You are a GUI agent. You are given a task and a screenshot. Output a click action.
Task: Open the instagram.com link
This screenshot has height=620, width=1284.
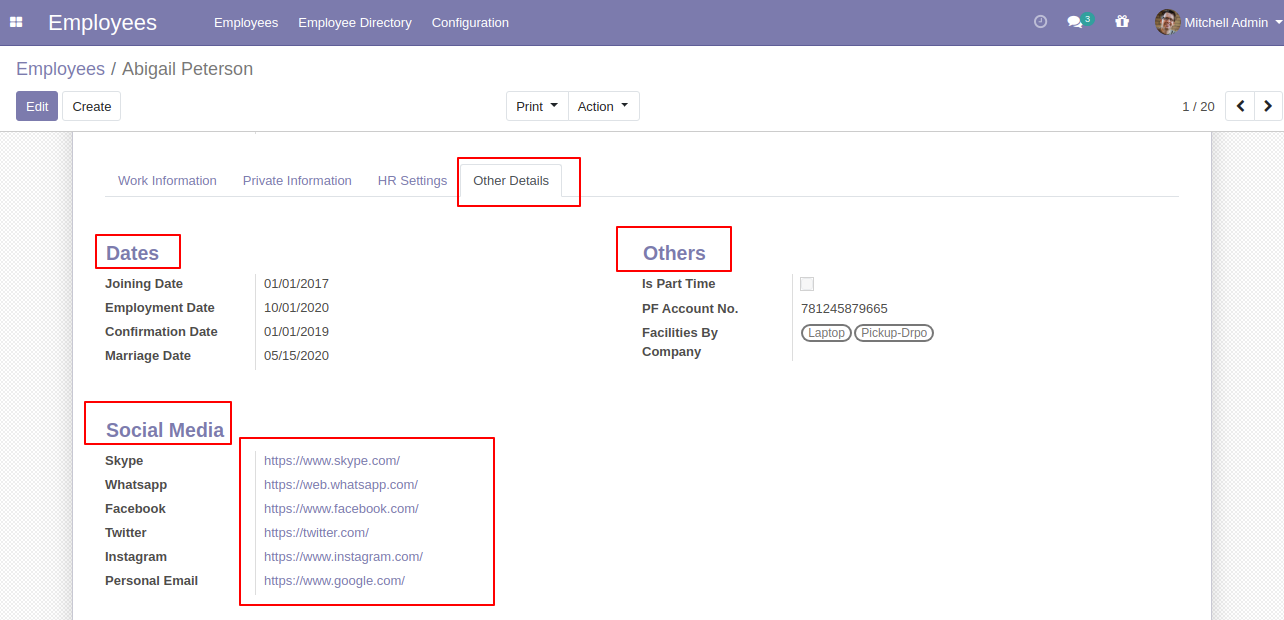point(343,557)
